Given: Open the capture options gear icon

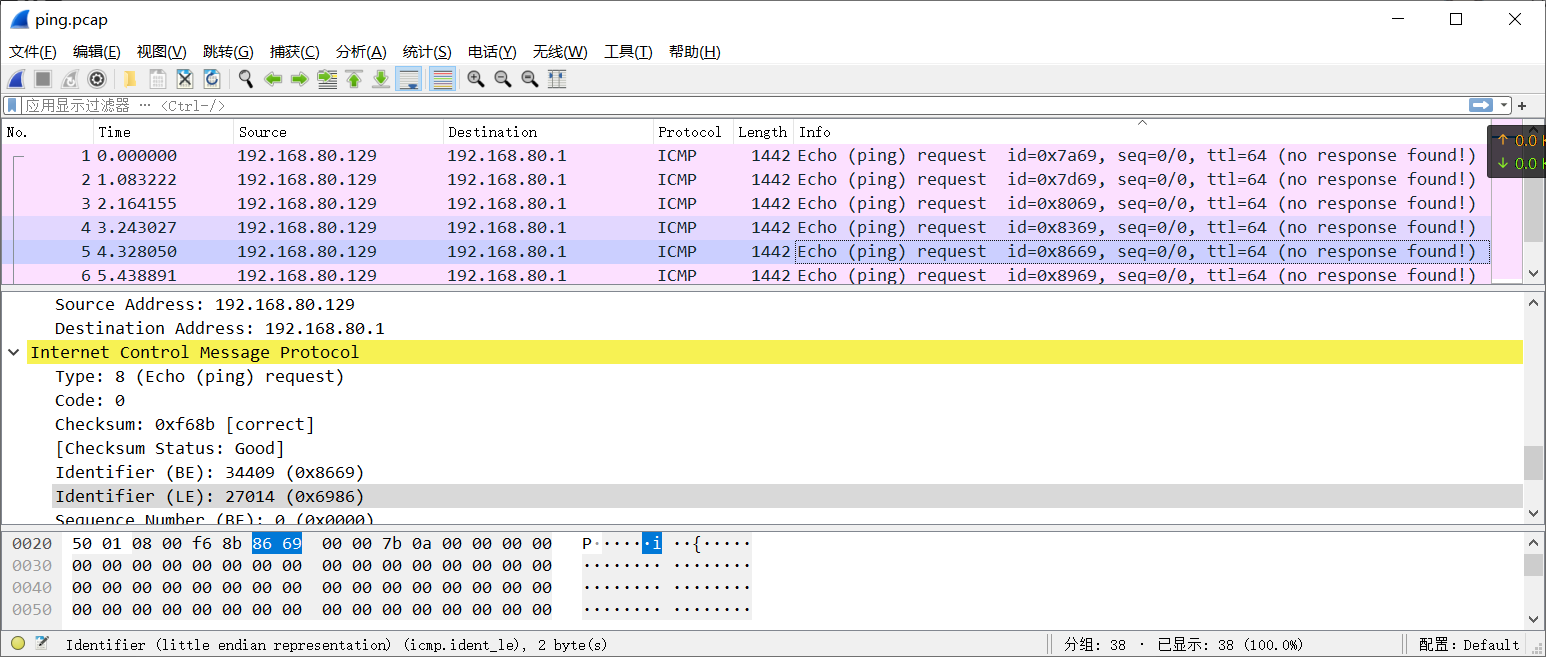Looking at the screenshot, I should (x=97, y=79).
